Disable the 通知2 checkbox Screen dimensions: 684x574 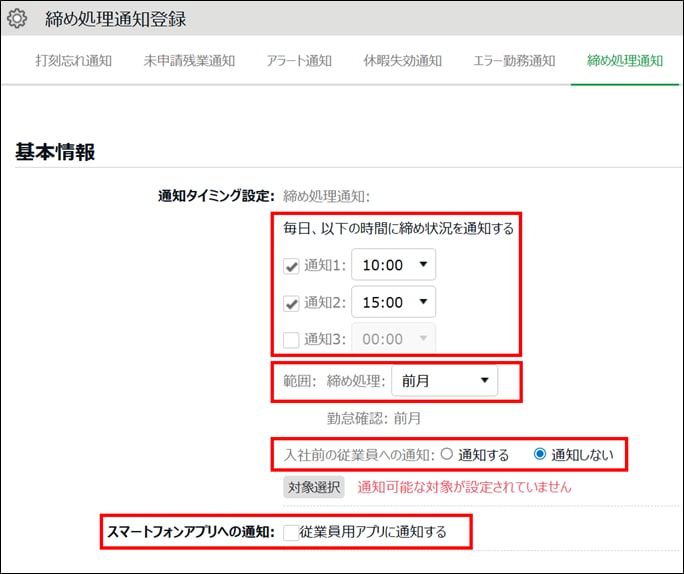click(x=291, y=302)
